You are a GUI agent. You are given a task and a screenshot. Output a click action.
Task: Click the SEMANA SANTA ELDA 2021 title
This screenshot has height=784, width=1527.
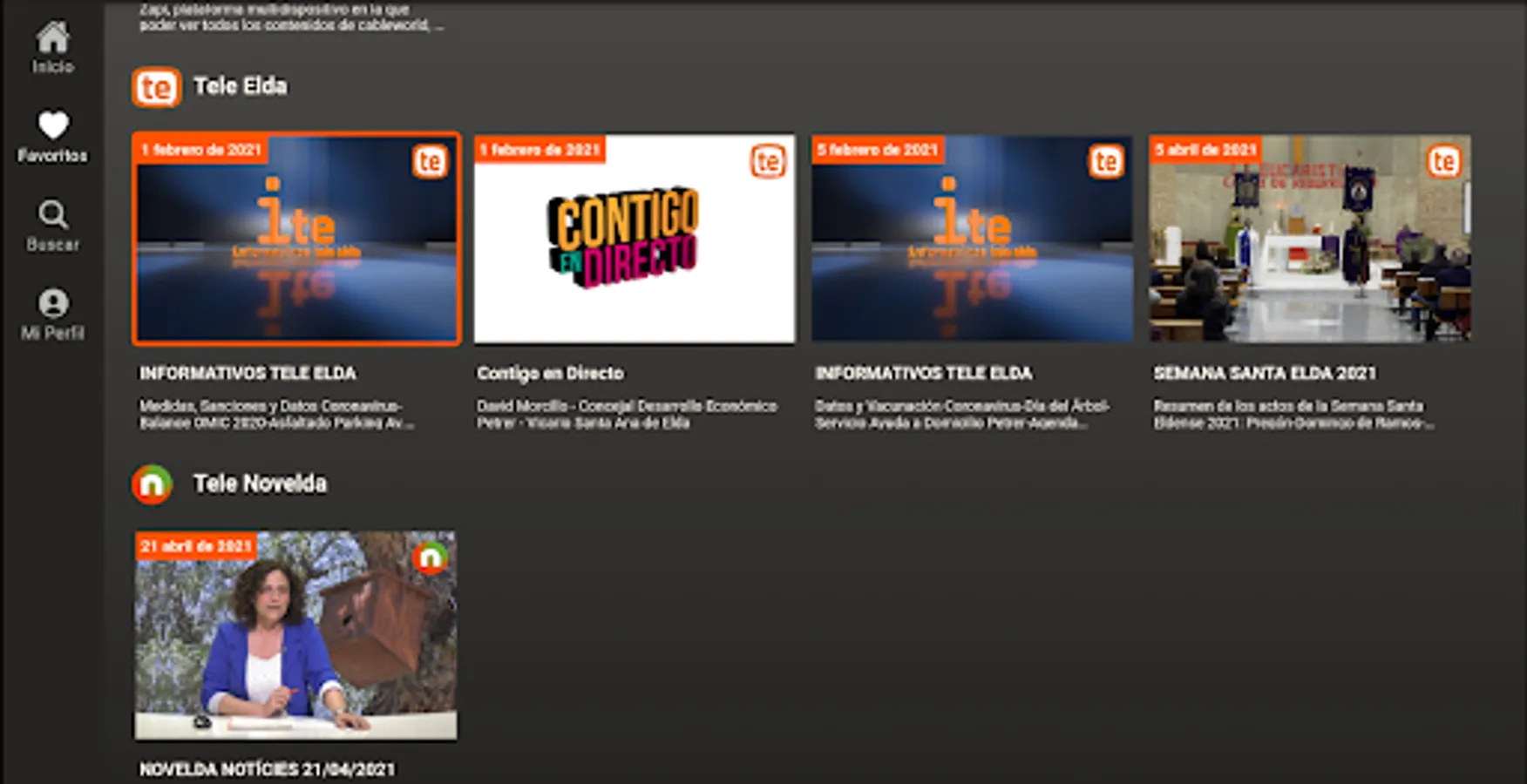tap(1265, 373)
